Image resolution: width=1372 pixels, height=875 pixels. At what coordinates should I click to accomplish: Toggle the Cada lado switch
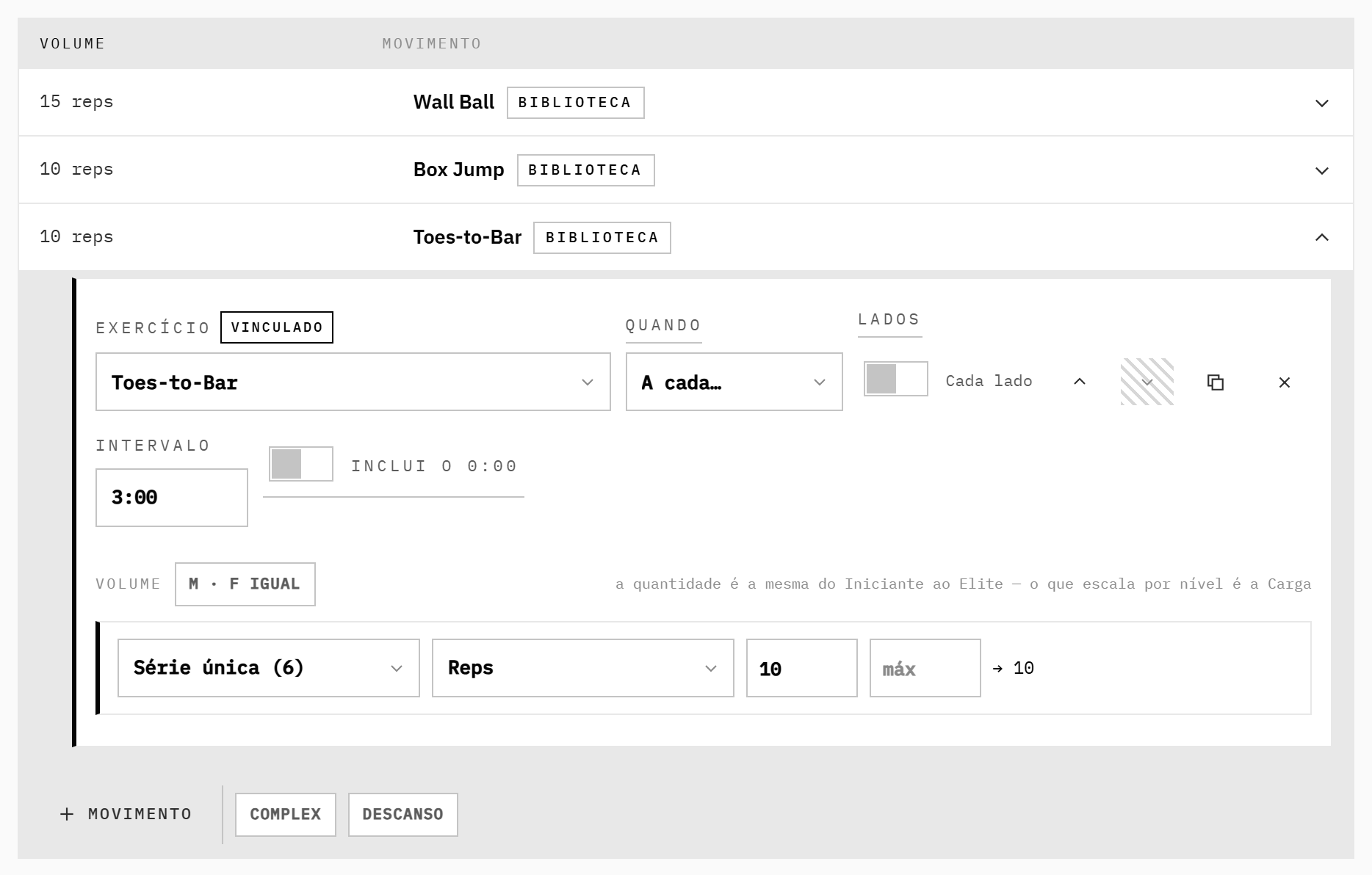pyautogui.click(x=896, y=379)
